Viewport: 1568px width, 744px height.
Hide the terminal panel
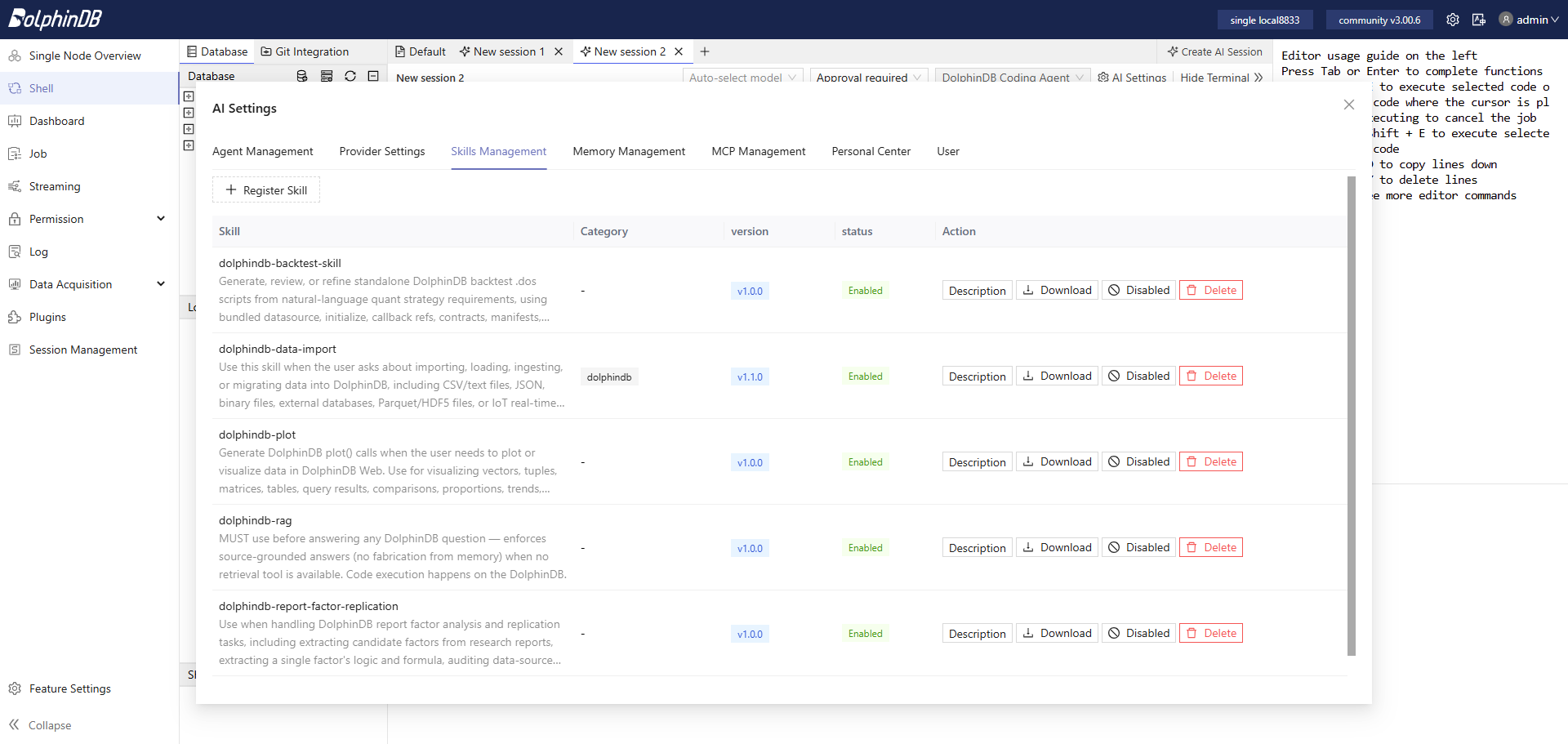point(1221,77)
